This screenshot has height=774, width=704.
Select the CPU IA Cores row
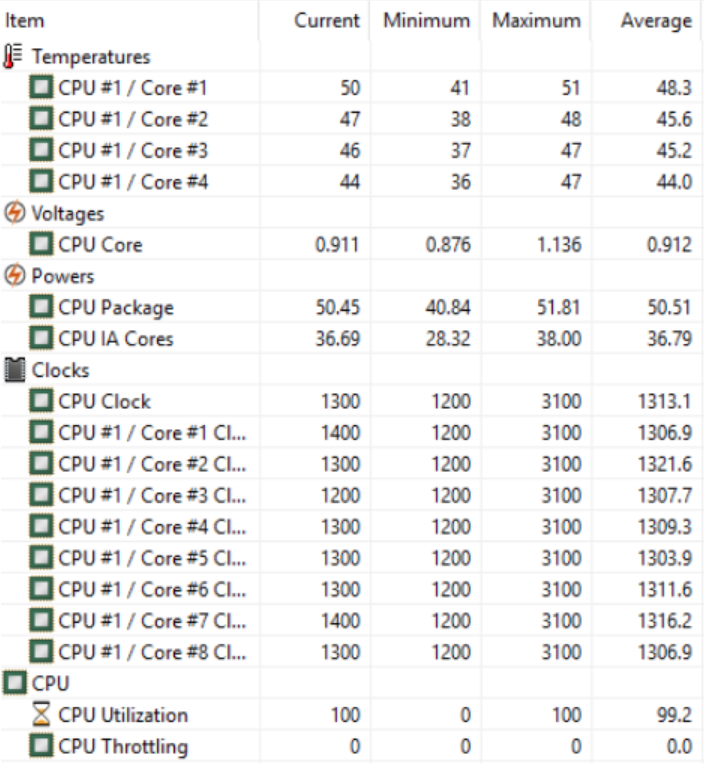tap(116, 339)
